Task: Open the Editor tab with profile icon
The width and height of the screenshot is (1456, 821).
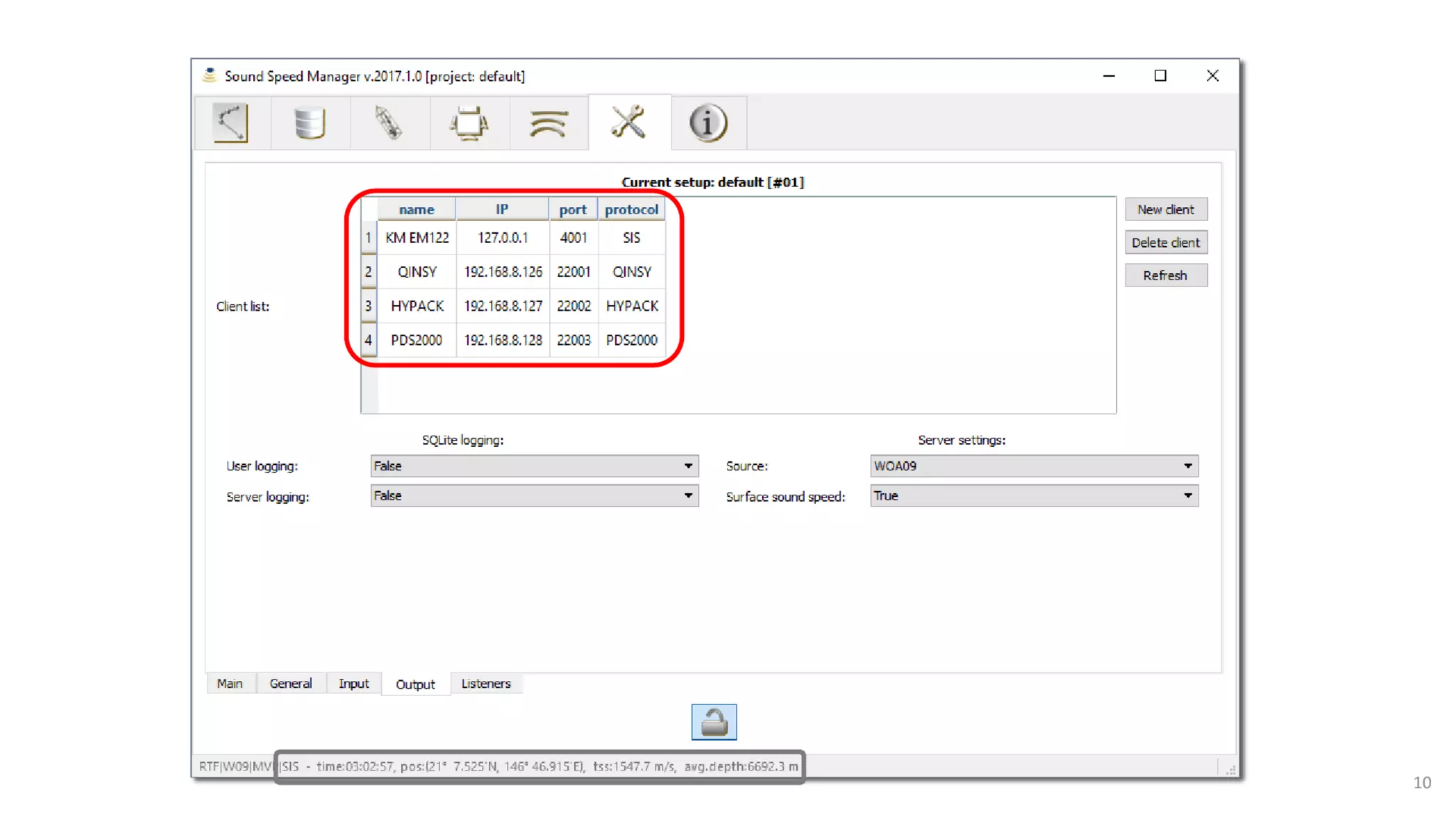Action: (231, 123)
